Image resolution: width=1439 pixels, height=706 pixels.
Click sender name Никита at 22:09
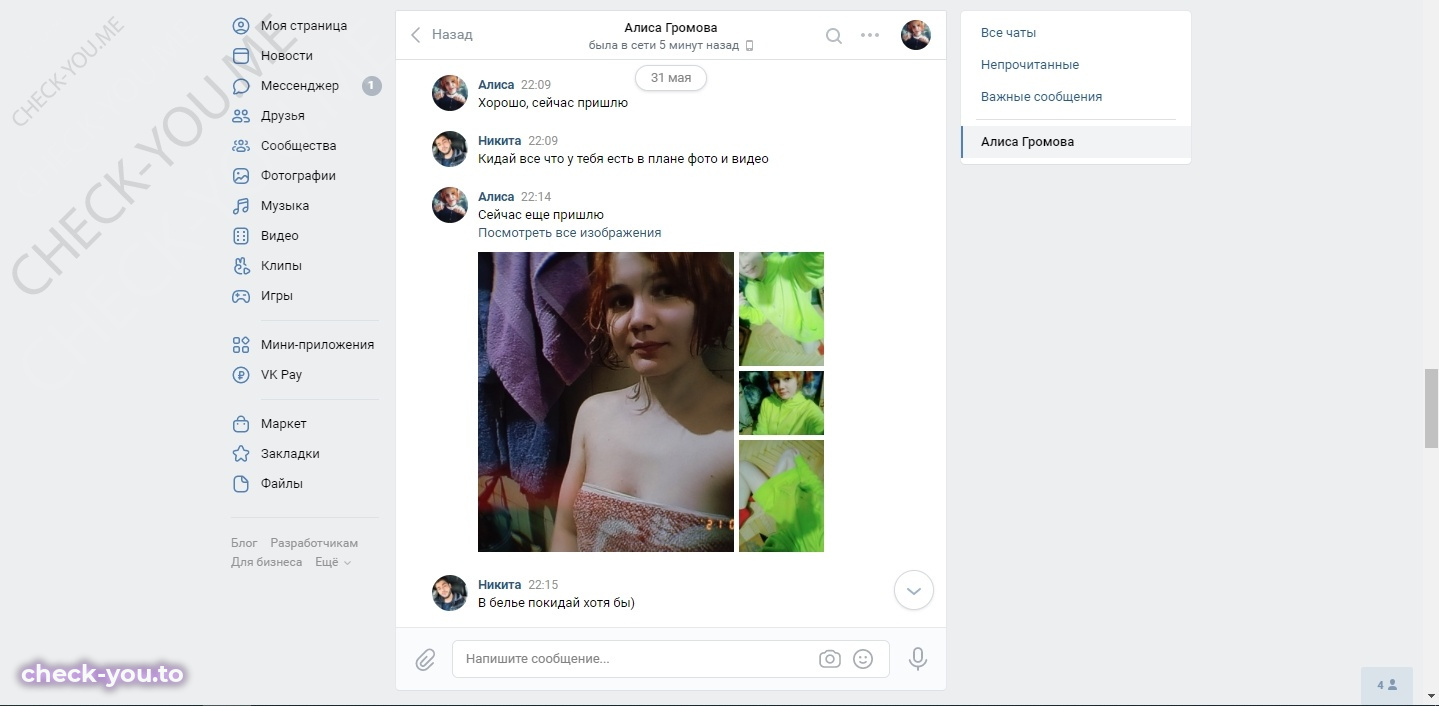pos(500,141)
